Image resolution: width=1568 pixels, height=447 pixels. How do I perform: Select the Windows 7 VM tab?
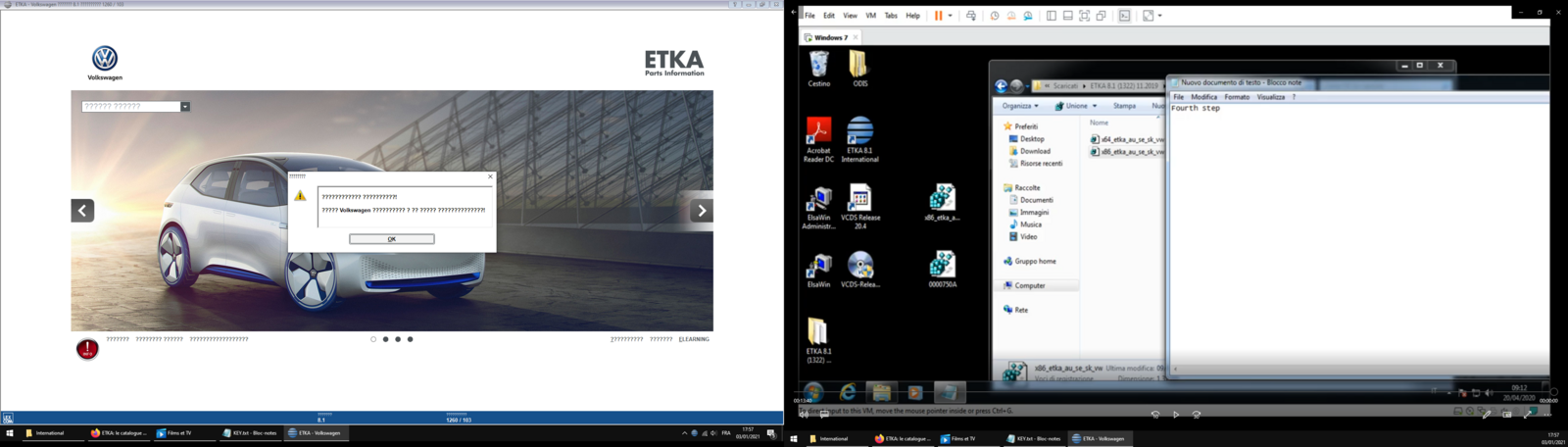pos(829,37)
